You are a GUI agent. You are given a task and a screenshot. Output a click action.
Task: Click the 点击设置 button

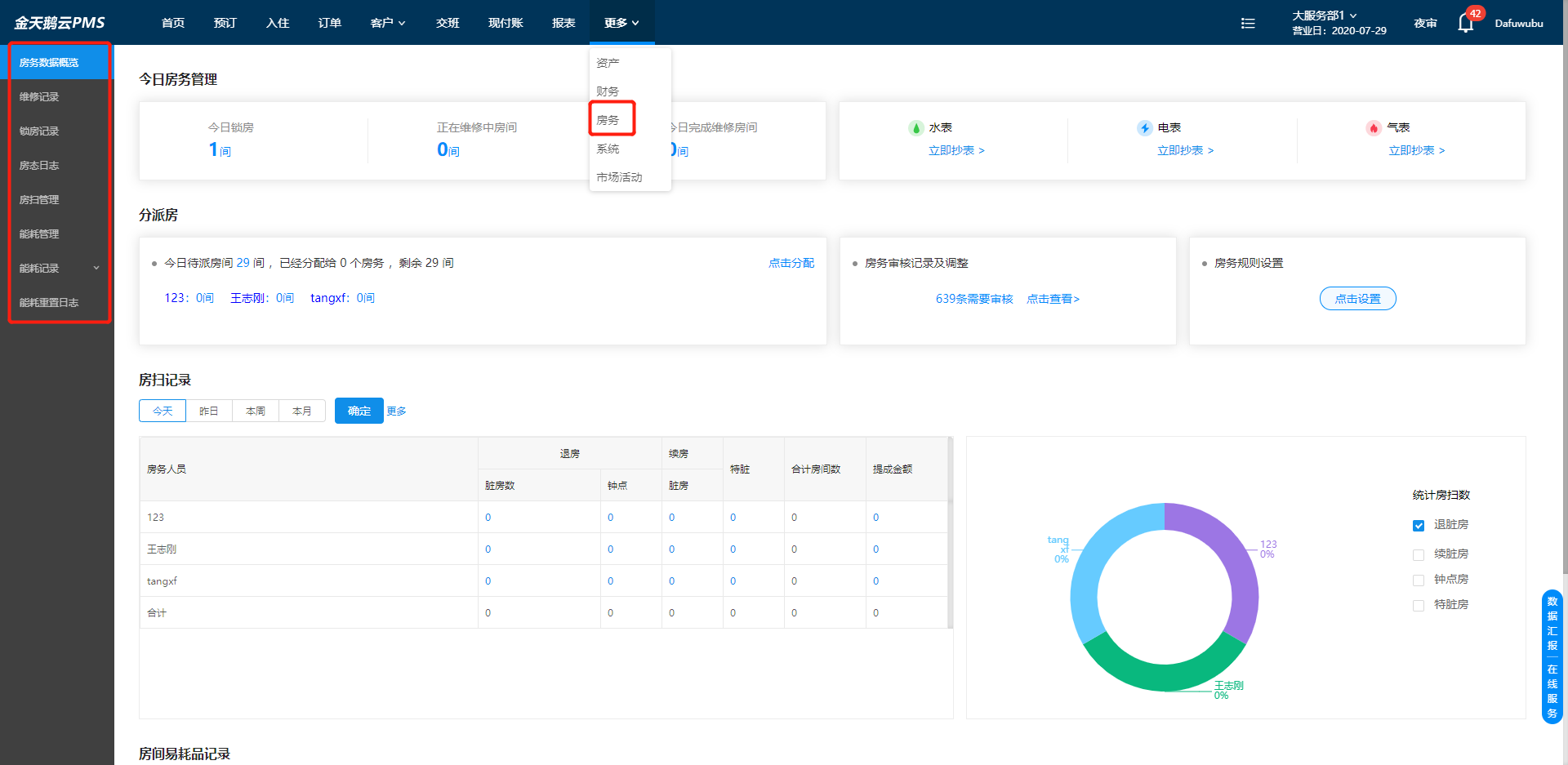pyautogui.click(x=1357, y=299)
